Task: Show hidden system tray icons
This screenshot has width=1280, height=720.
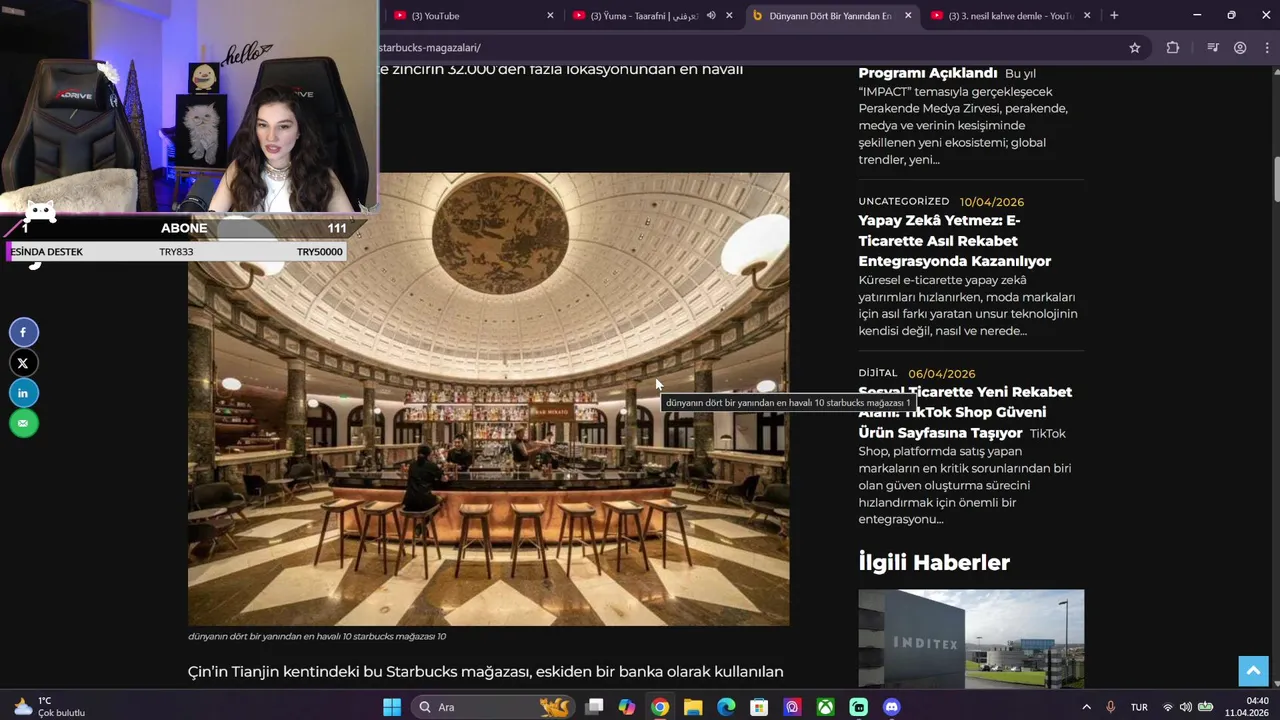Action: pyautogui.click(x=1087, y=707)
